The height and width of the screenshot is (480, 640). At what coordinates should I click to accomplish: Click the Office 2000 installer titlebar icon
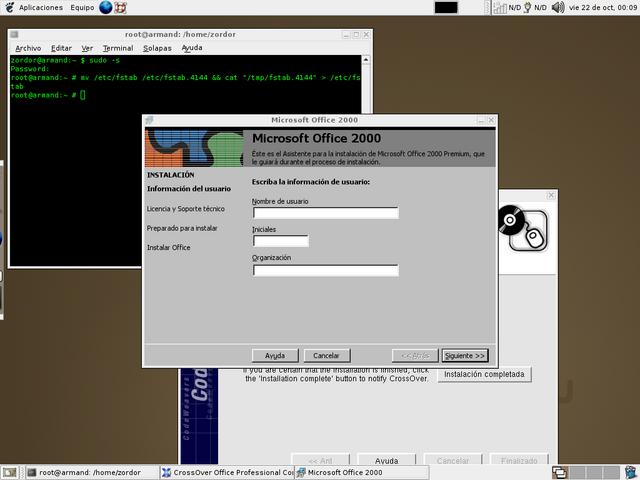pyautogui.click(x=149, y=120)
